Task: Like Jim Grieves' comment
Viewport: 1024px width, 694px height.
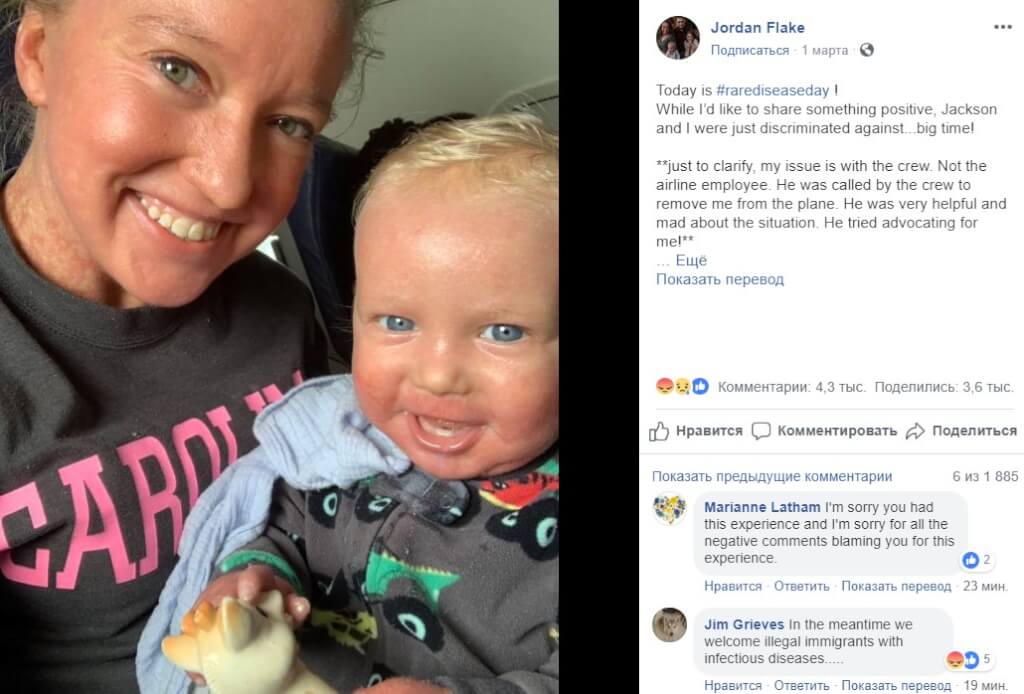Action: (x=733, y=686)
